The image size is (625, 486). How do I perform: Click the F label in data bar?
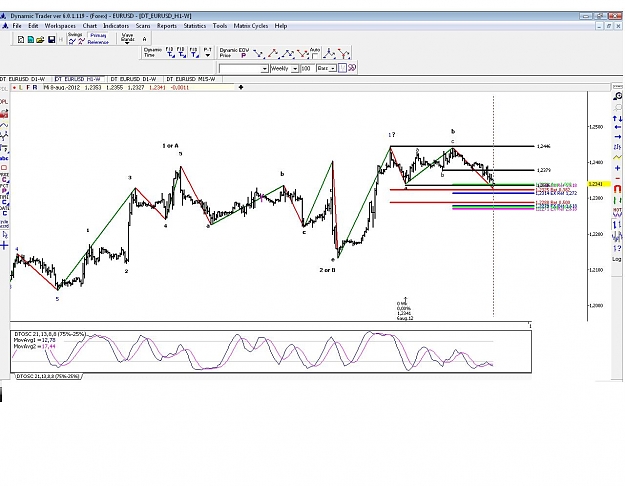coord(28,87)
